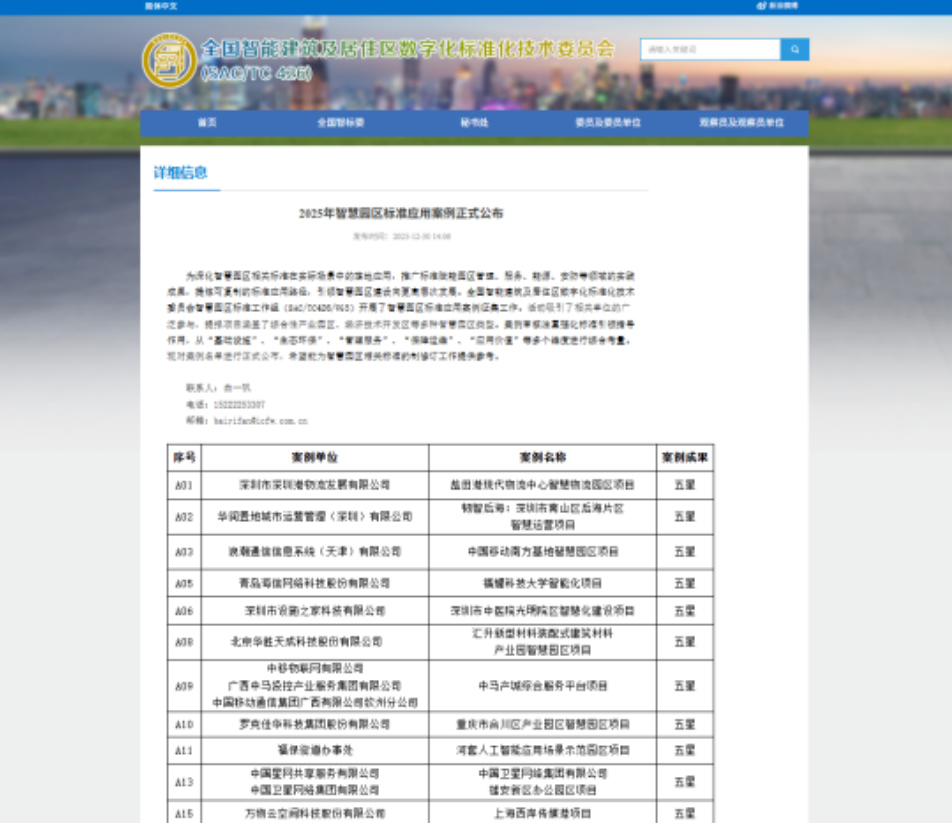Switch language via 简体中文 link
952x823 pixels.
point(161,6)
